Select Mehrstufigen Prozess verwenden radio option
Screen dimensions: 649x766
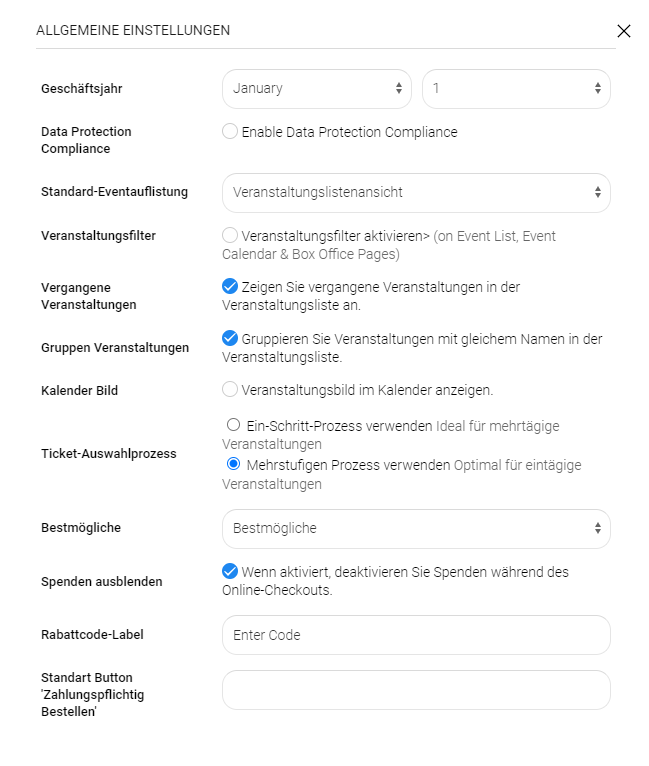click(x=233, y=464)
